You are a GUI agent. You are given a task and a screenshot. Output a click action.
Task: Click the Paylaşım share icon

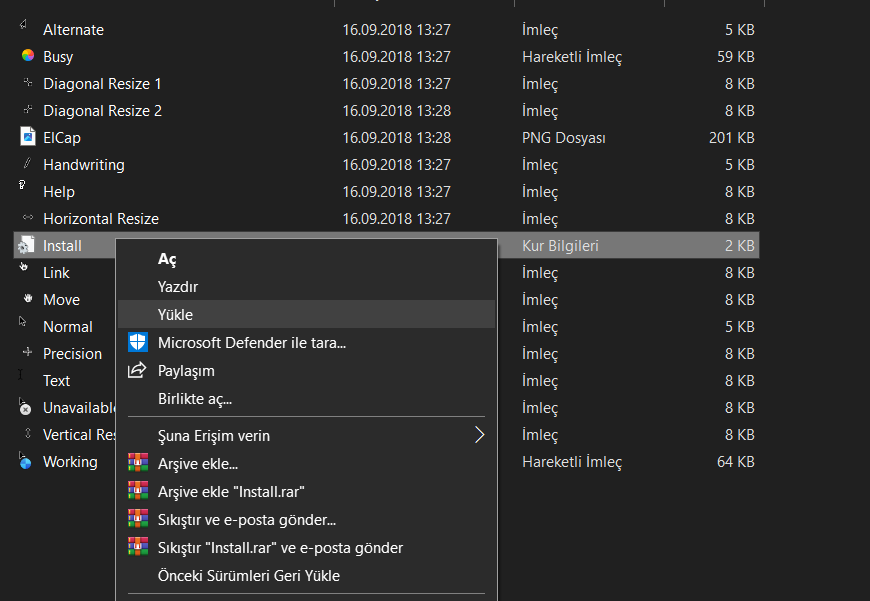pos(138,371)
